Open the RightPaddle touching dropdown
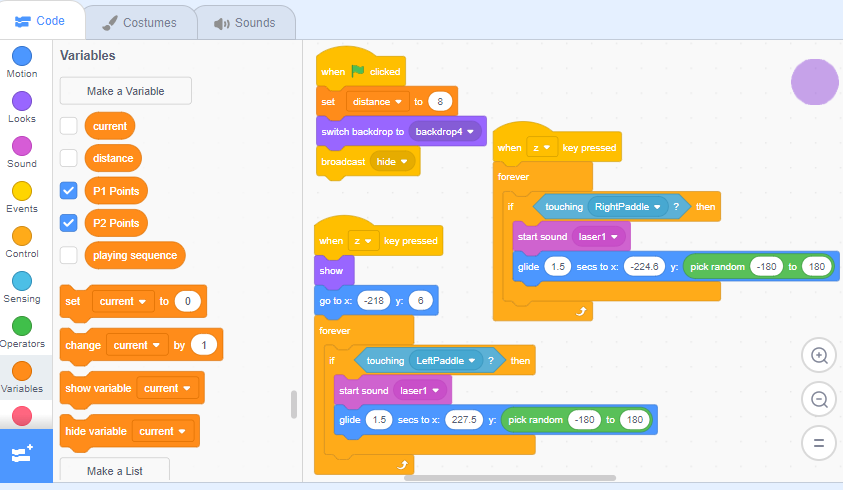Viewport: 843px width, 490px height. click(627, 207)
